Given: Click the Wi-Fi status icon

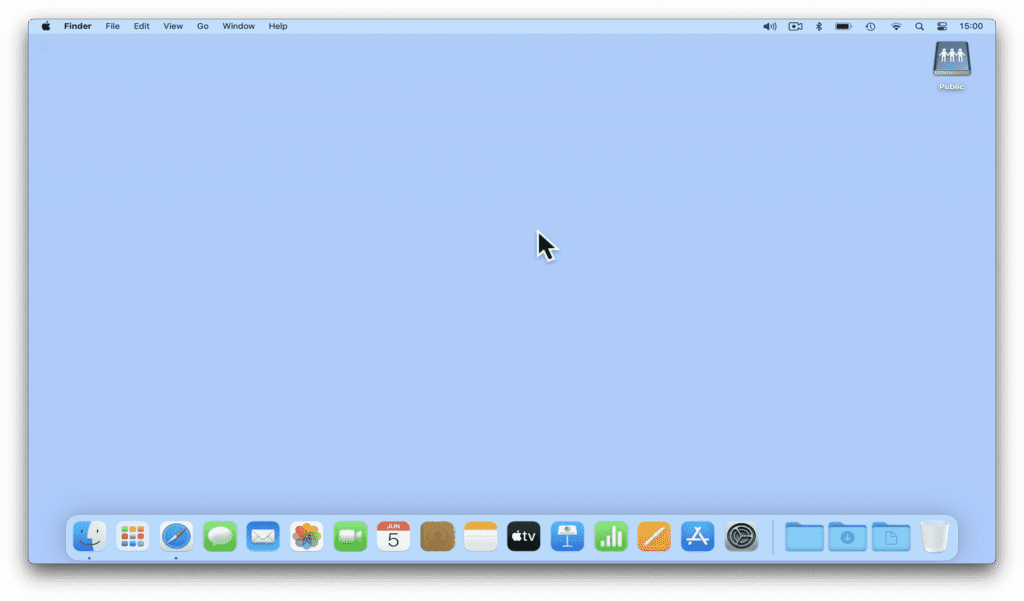Looking at the screenshot, I should pyautogui.click(x=896, y=26).
